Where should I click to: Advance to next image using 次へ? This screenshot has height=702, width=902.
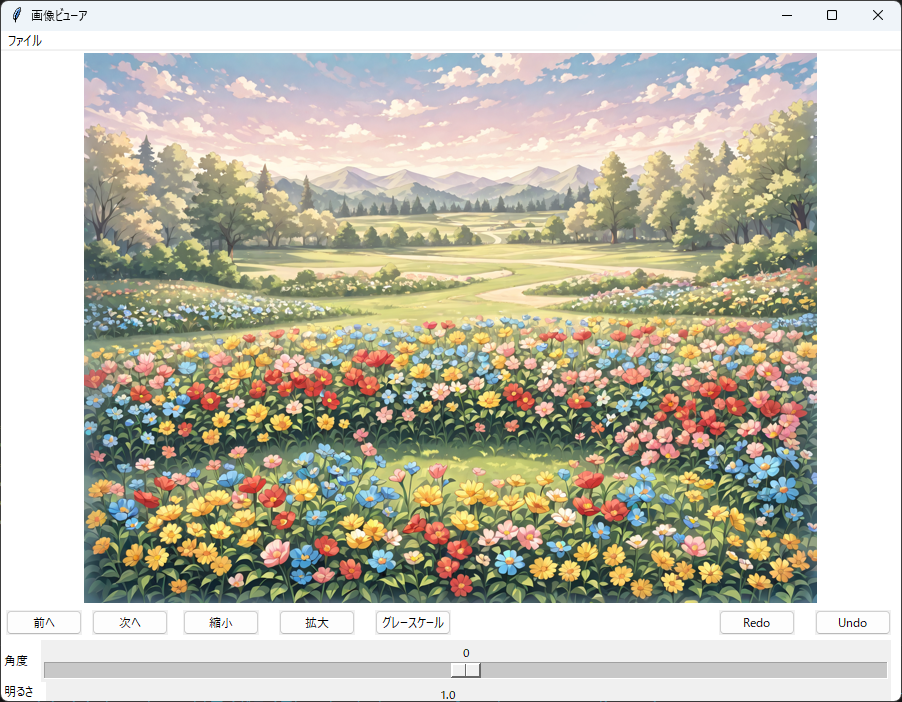tap(130, 622)
